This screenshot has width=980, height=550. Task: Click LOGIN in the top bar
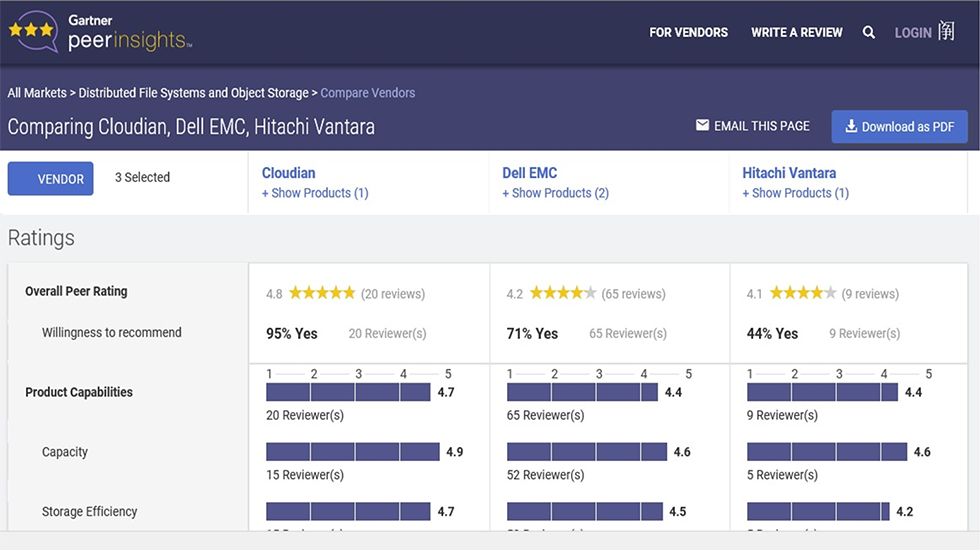point(913,33)
